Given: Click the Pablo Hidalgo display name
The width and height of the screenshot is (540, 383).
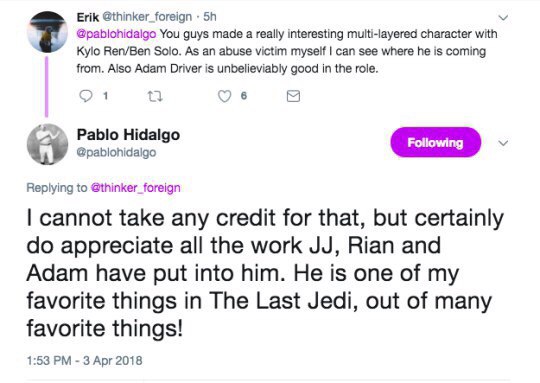Looking at the screenshot, I should pyautogui.click(x=128, y=135).
